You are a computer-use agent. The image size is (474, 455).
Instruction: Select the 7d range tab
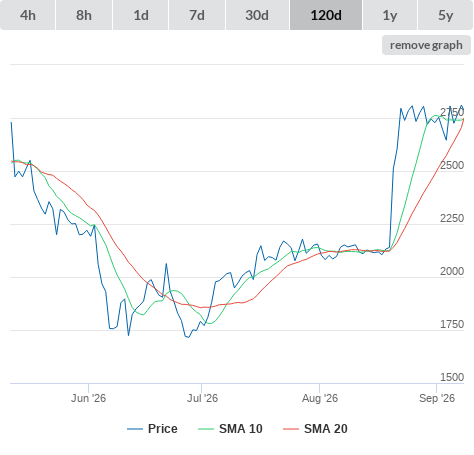[x=197, y=15]
